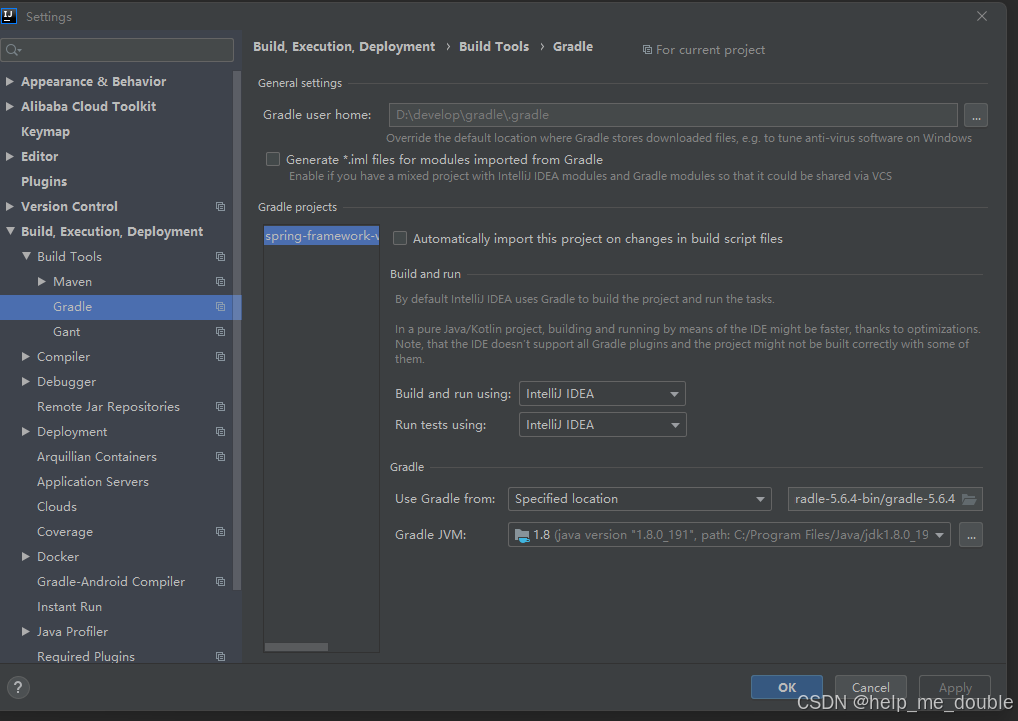Viewport: 1018px width, 721px height.
Task: Click the settings tree vertical scrollbar
Action: [237, 330]
